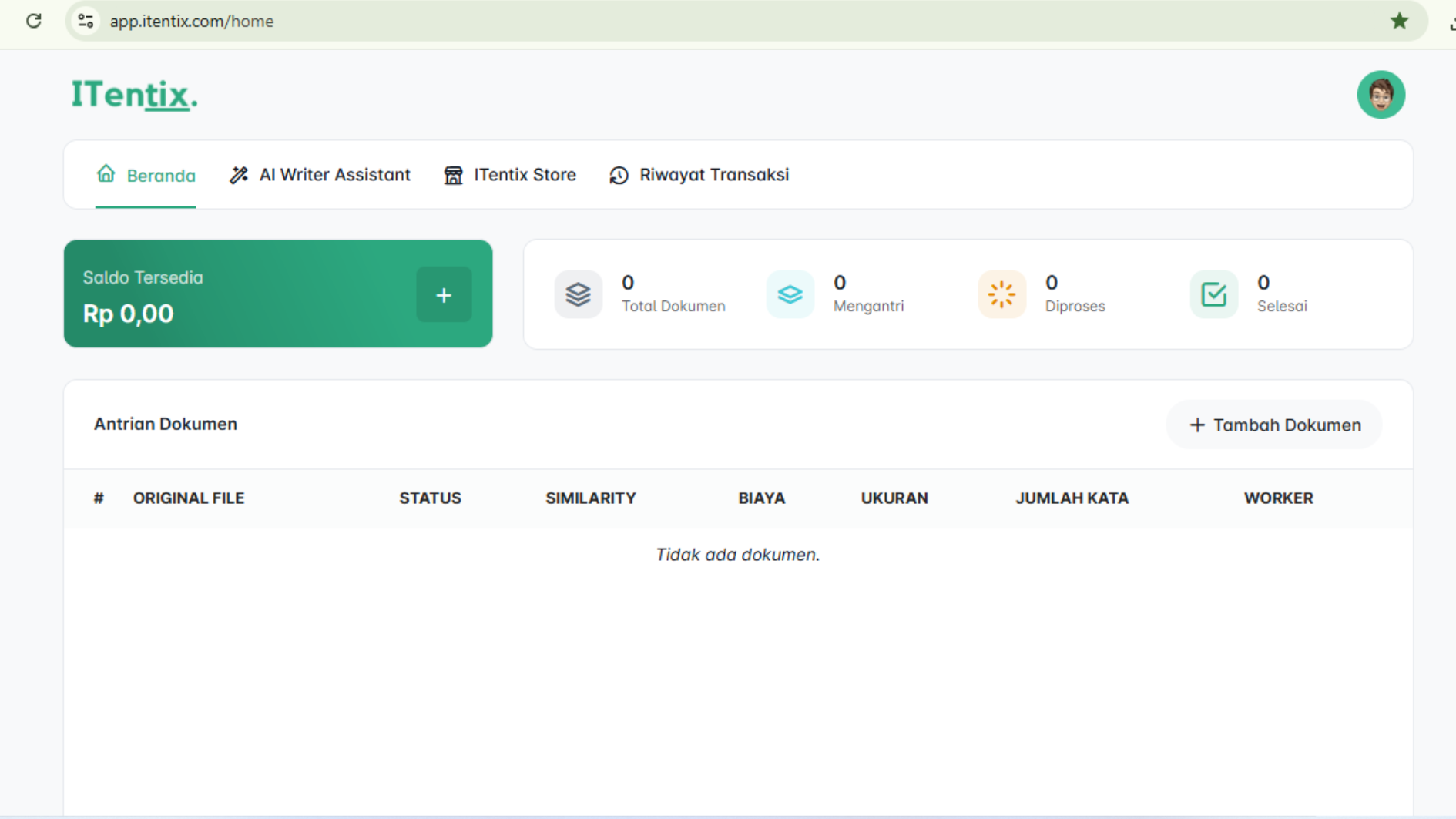The image size is (1456, 819).
Task: Open the AI Writer Assistant tab
Action: pos(320,175)
